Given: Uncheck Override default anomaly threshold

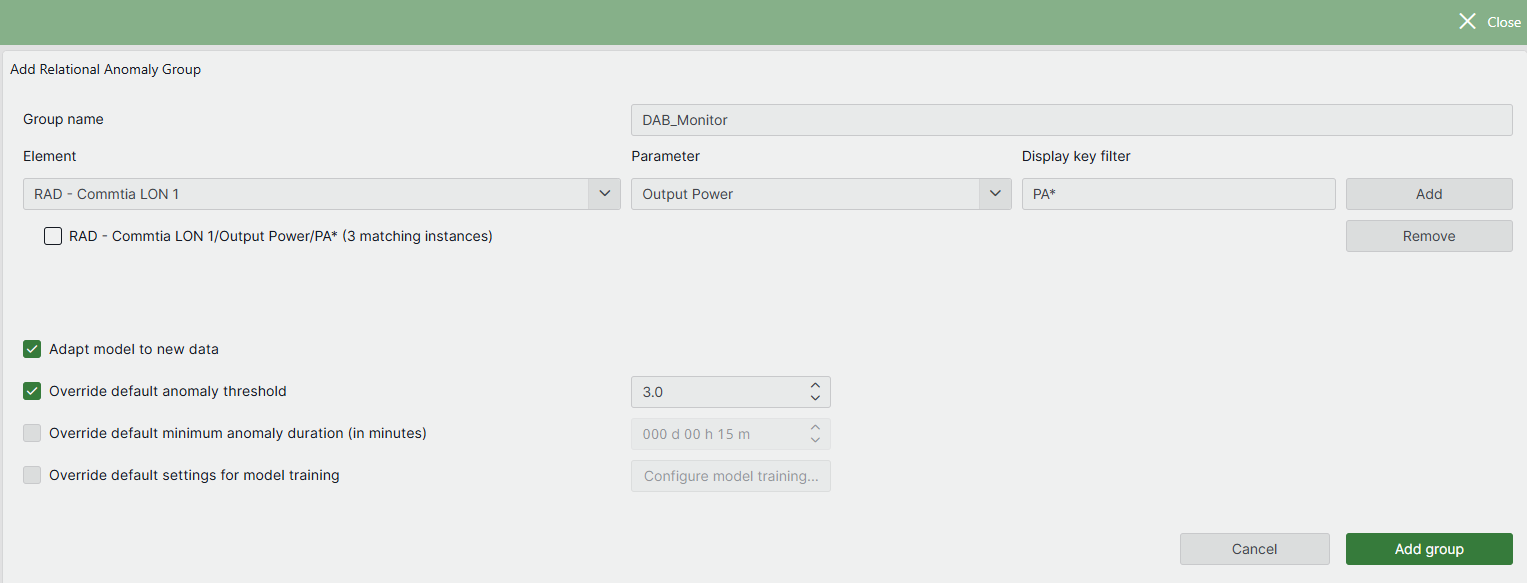Looking at the screenshot, I should [32, 391].
